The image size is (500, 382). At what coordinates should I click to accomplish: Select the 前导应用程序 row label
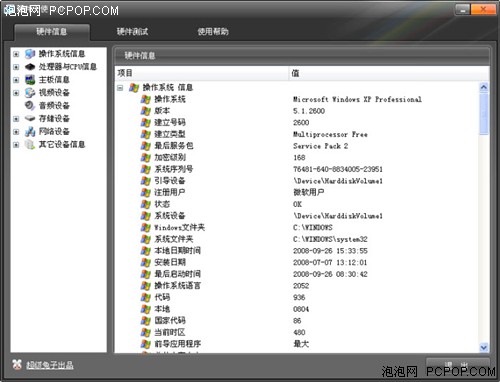pos(177,344)
